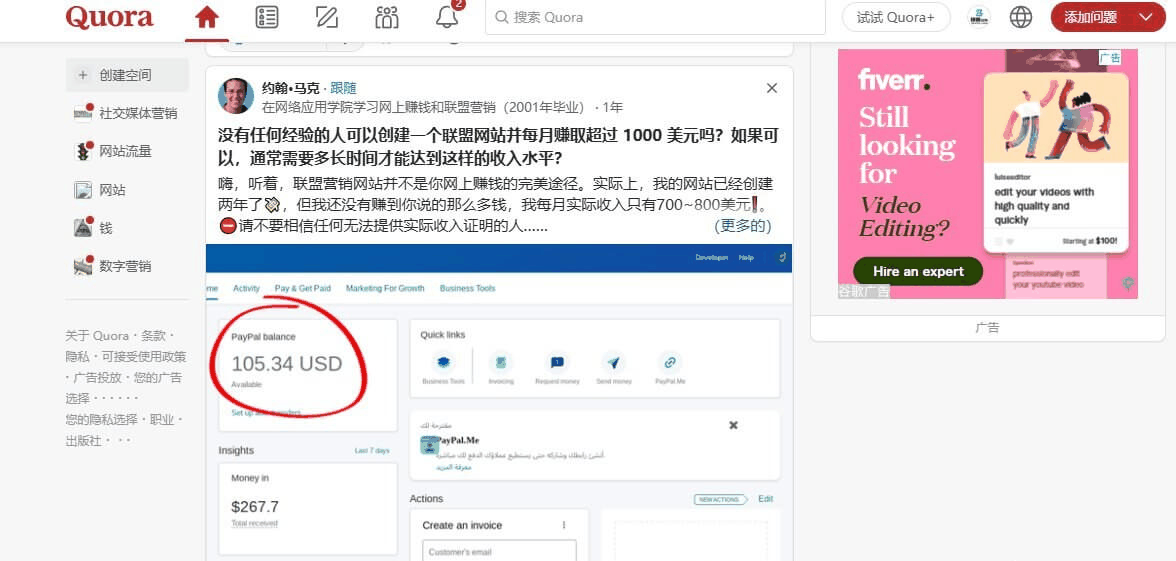This screenshot has height=561, width=1176.
Task: Click 关于 Quora footer link
Action: 97,335
